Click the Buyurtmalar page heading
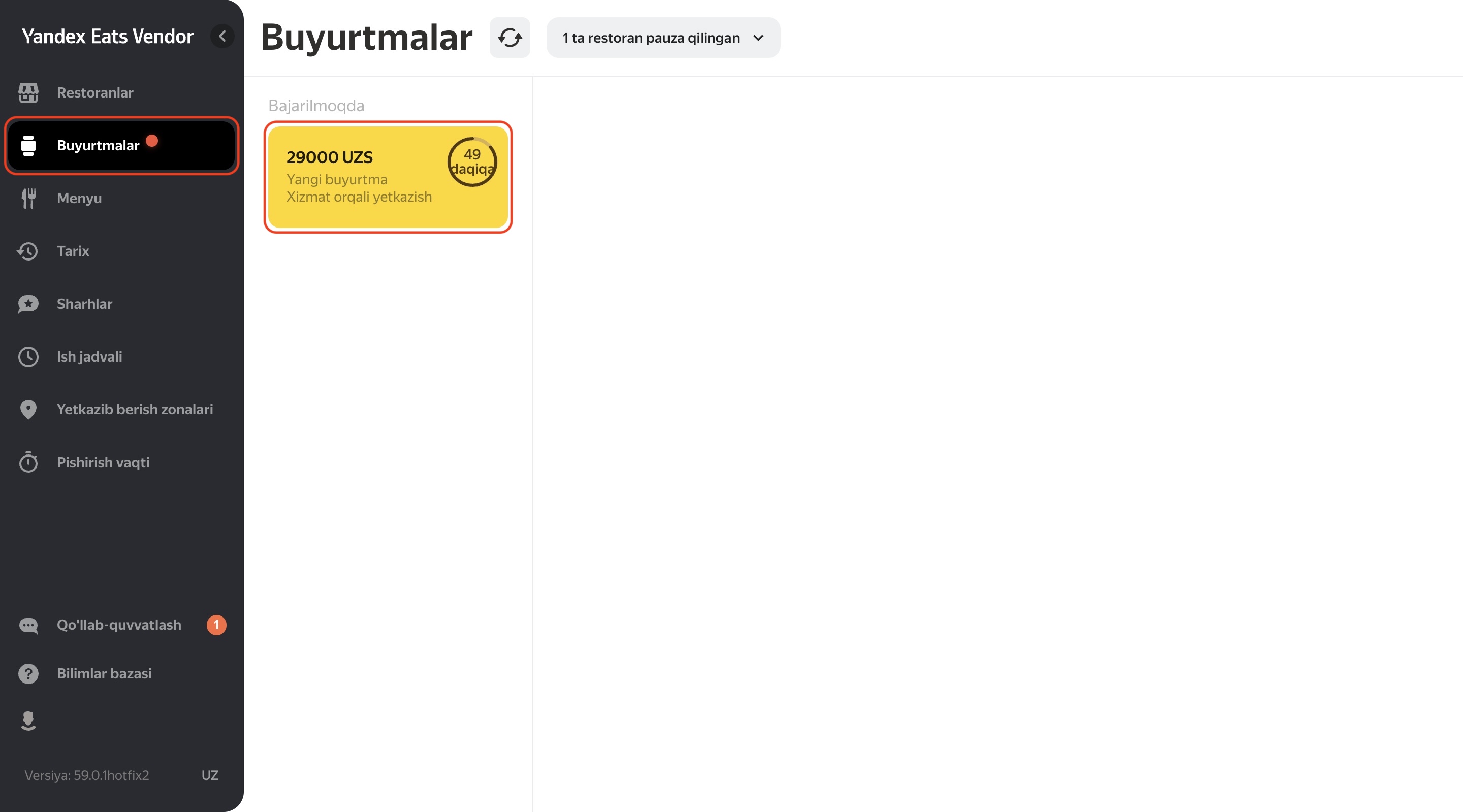The image size is (1463, 812). click(x=366, y=38)
